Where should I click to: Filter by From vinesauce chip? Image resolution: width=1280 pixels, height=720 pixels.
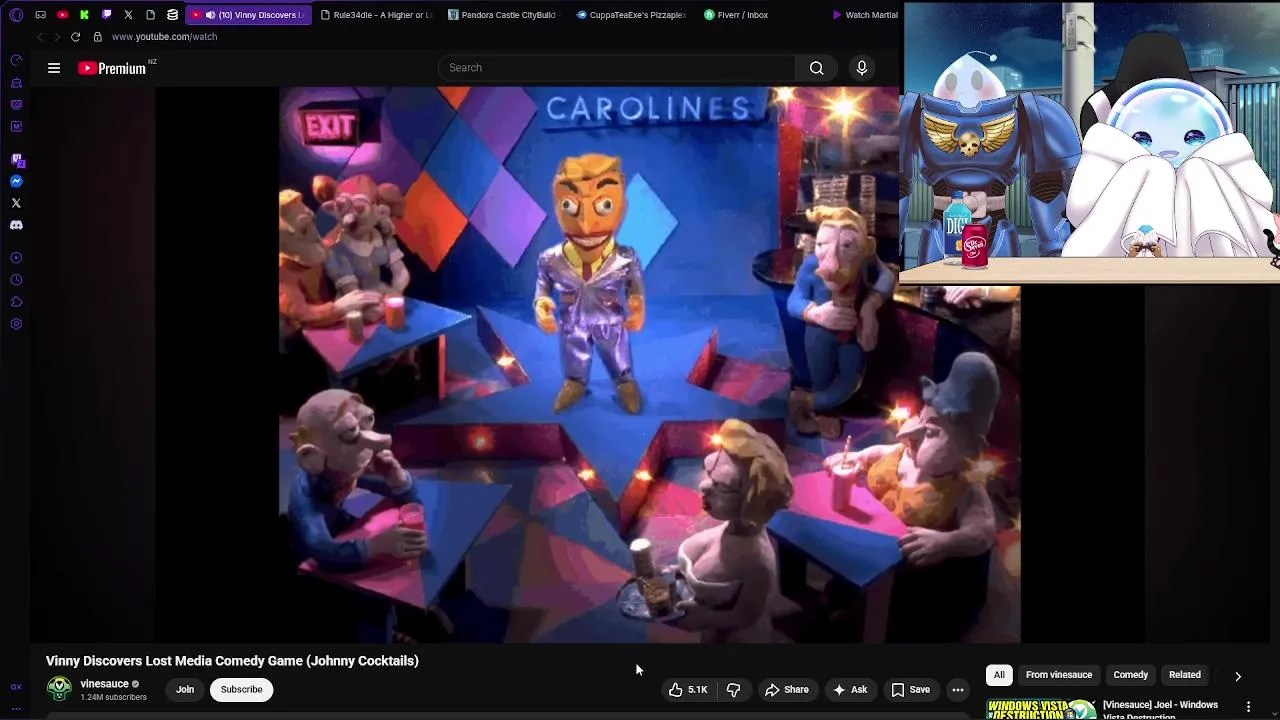(1059, 675)
